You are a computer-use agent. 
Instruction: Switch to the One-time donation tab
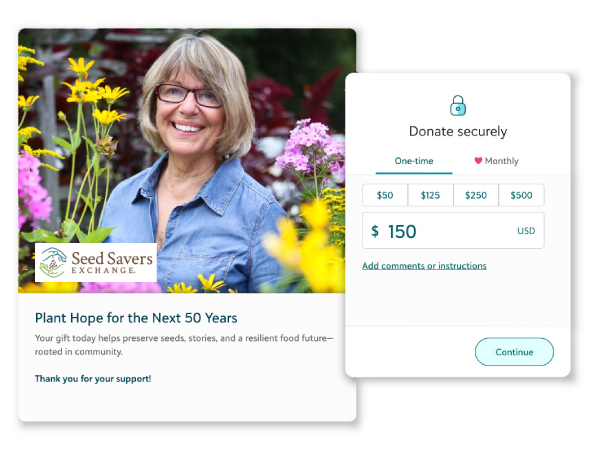(414, 161)
